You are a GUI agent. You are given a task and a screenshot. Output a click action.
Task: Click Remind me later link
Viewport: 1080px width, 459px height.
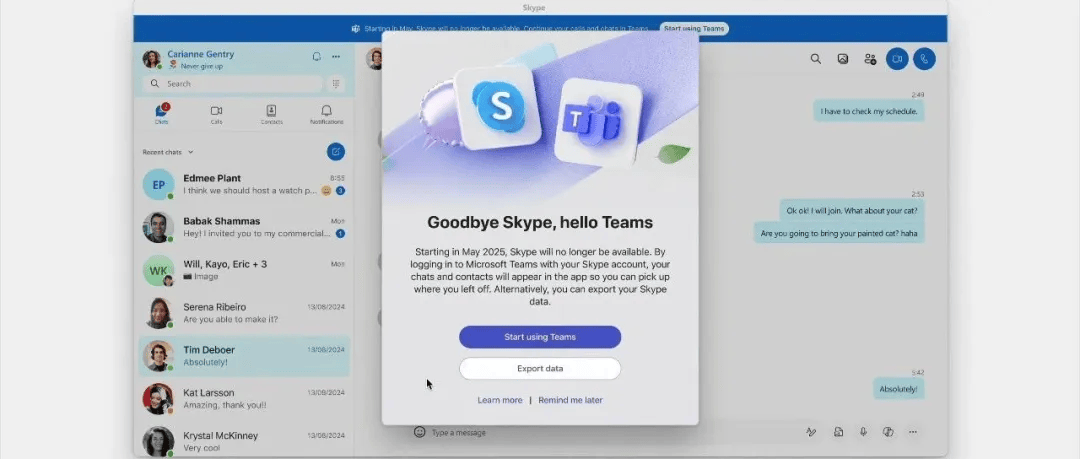[570, 400]
